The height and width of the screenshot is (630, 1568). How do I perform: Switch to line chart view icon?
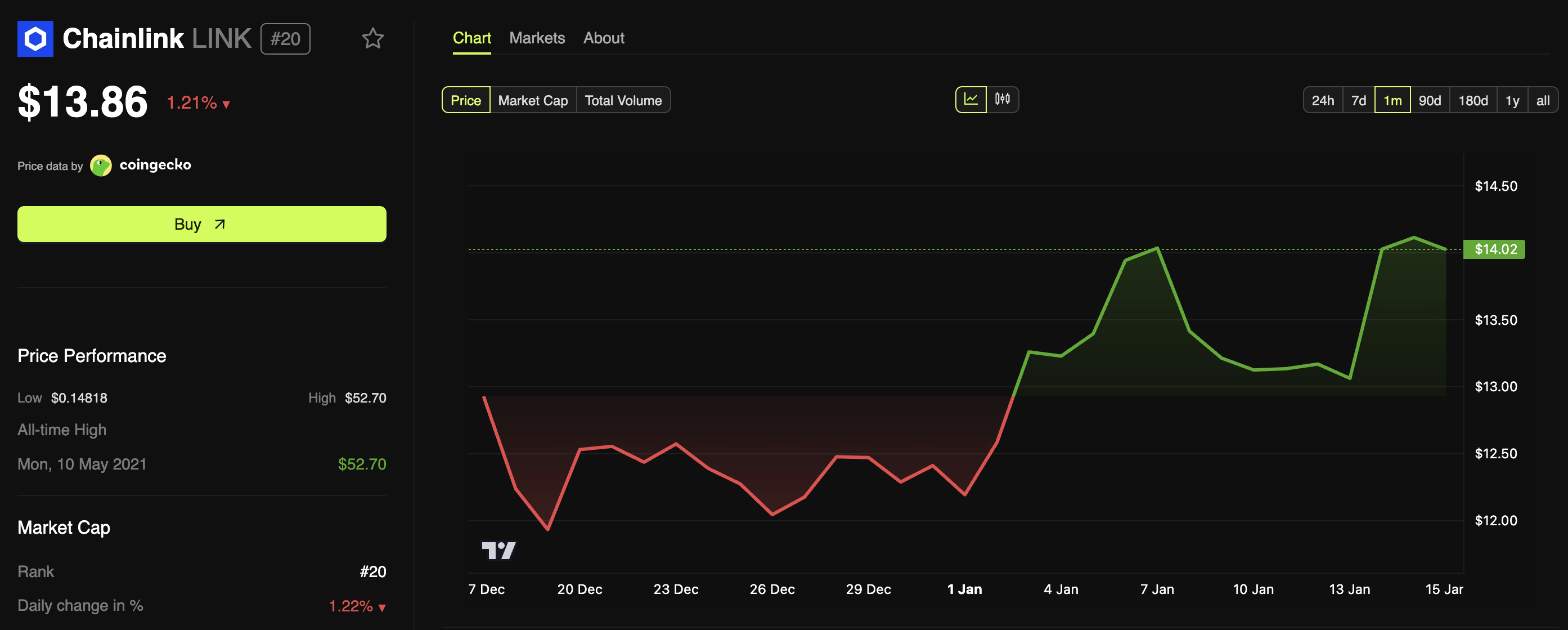click(x=971, y=99)
